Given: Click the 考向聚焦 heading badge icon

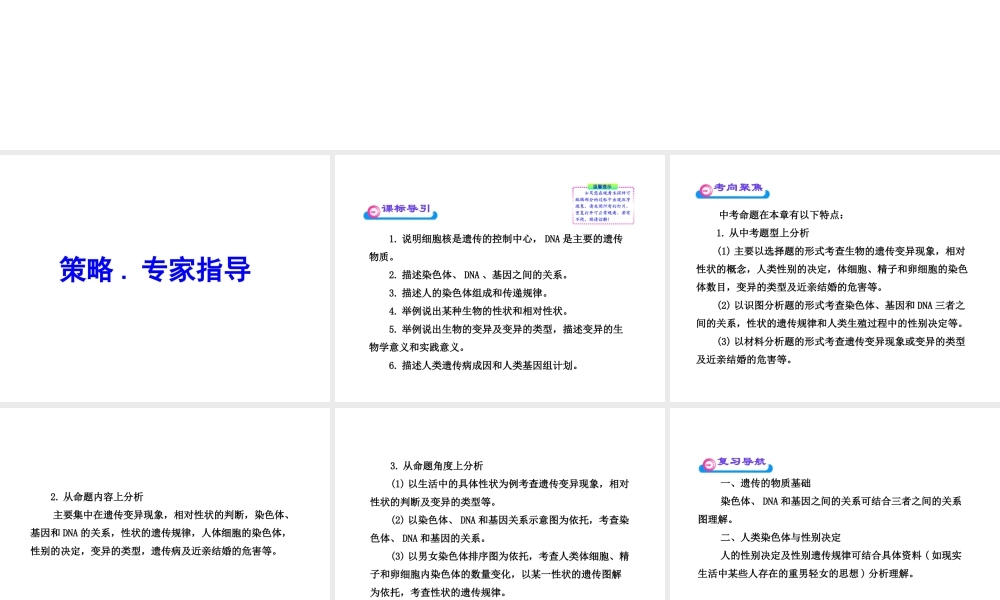Looking at the screenshot, I should (x=733, y=190).
